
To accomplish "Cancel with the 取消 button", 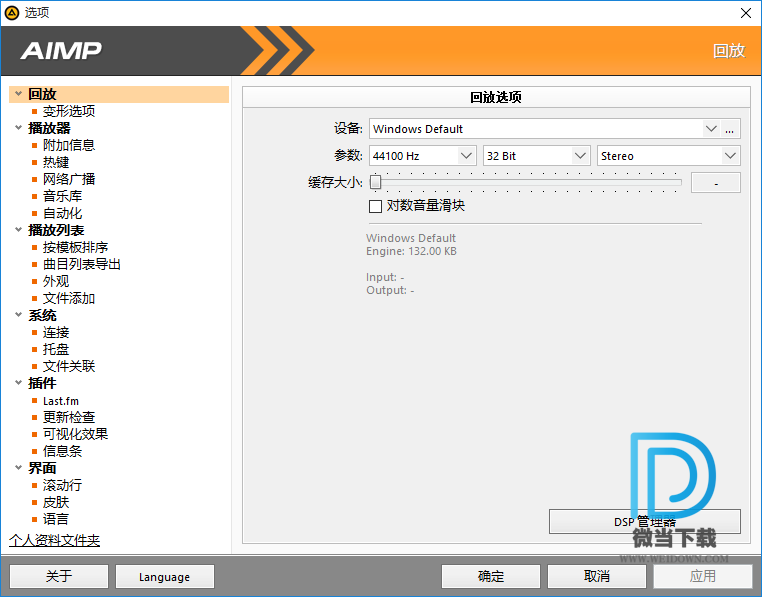I will (597, 577).
